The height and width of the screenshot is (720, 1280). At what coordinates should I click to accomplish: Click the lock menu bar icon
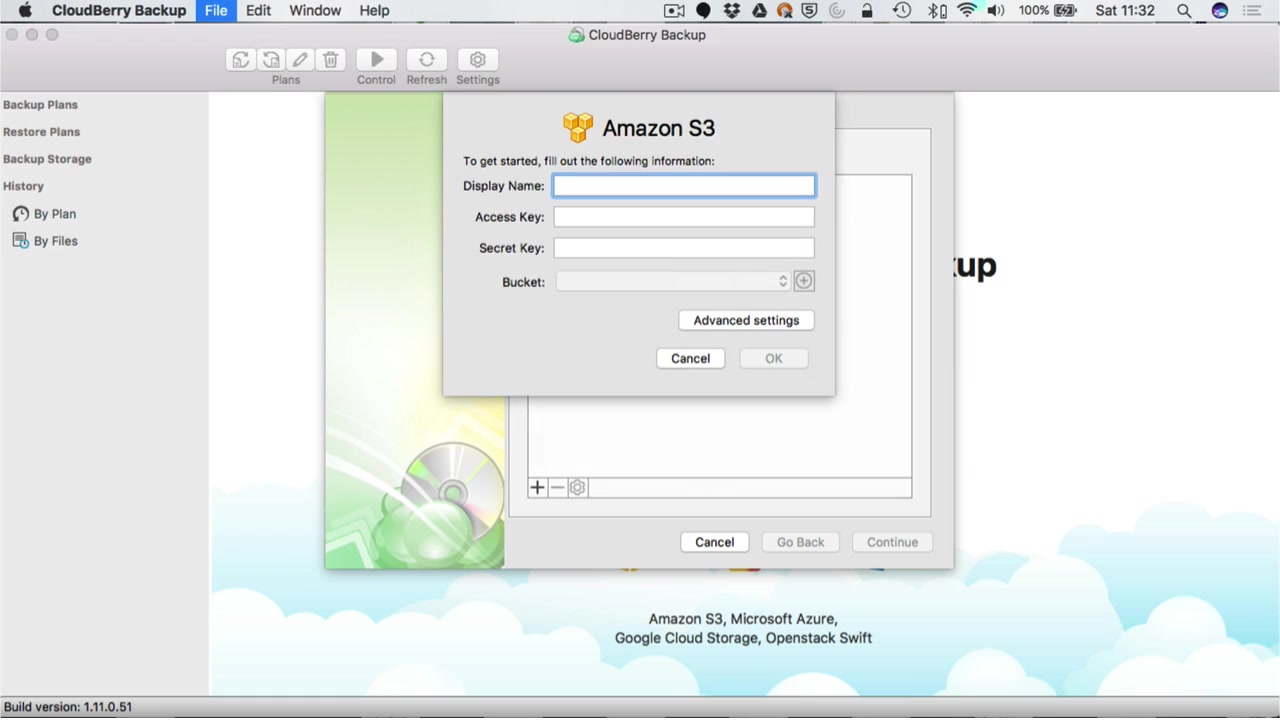(867, 11)
